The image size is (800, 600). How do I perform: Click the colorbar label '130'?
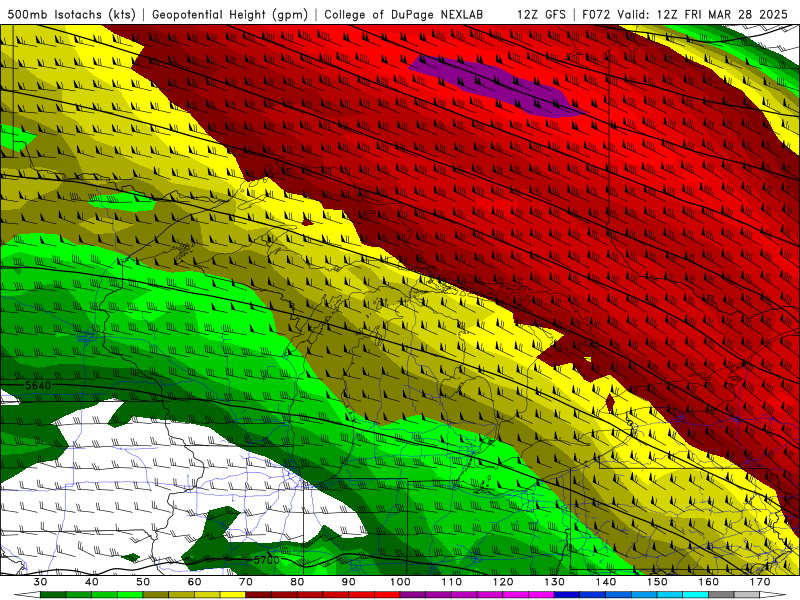555,582
